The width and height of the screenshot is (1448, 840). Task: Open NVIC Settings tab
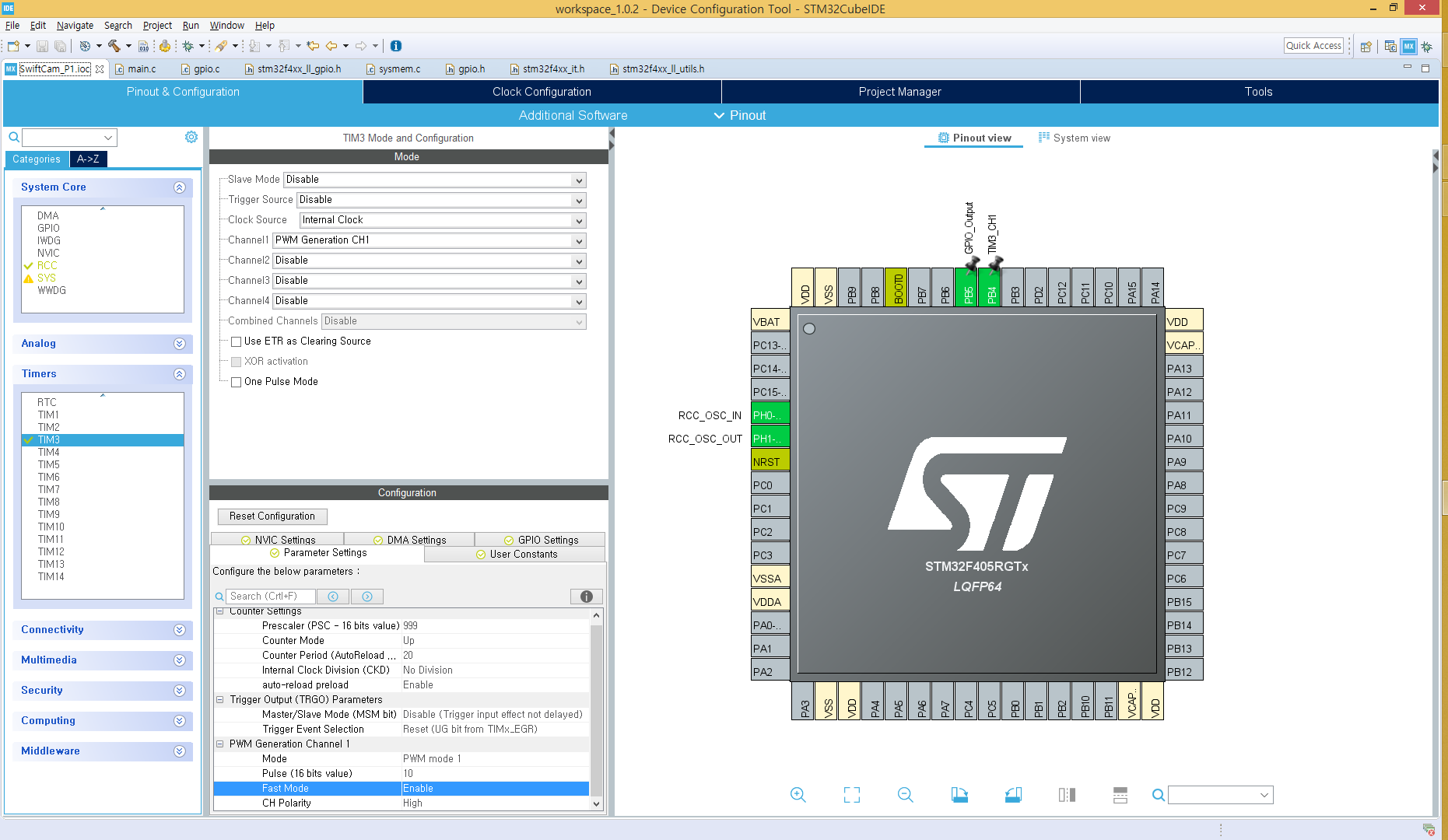click(x=278, y=539)
